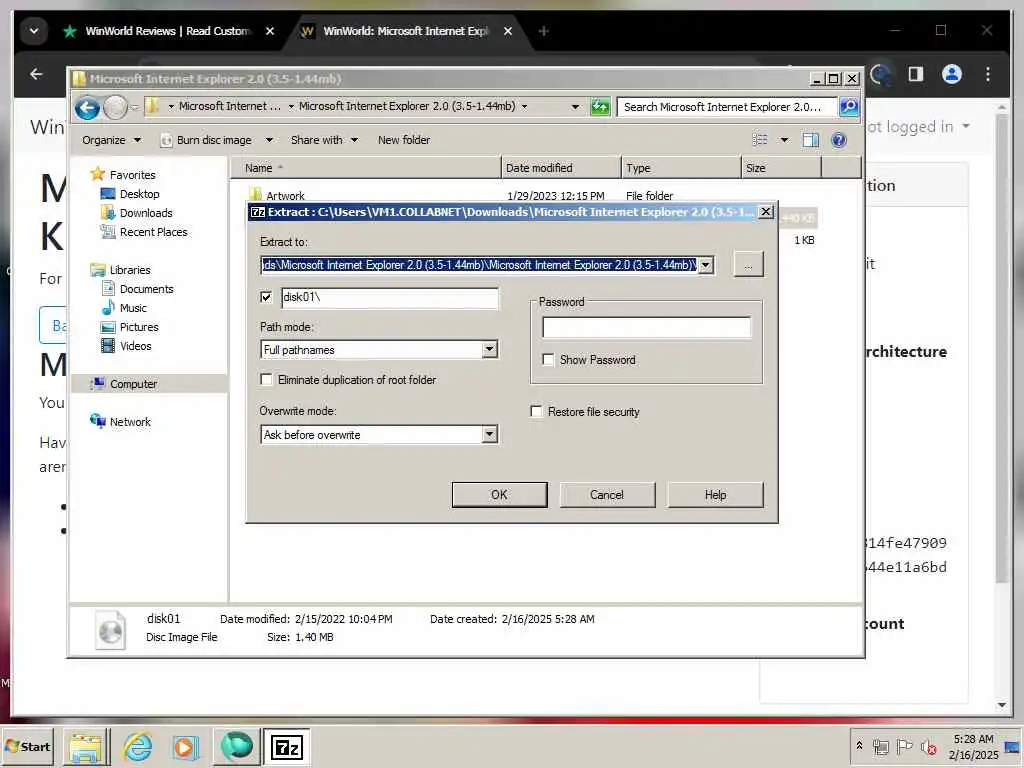The width and height of the screenshot is (1024, 768).
Task: Click the Password input field
Action: click(647, 327)
